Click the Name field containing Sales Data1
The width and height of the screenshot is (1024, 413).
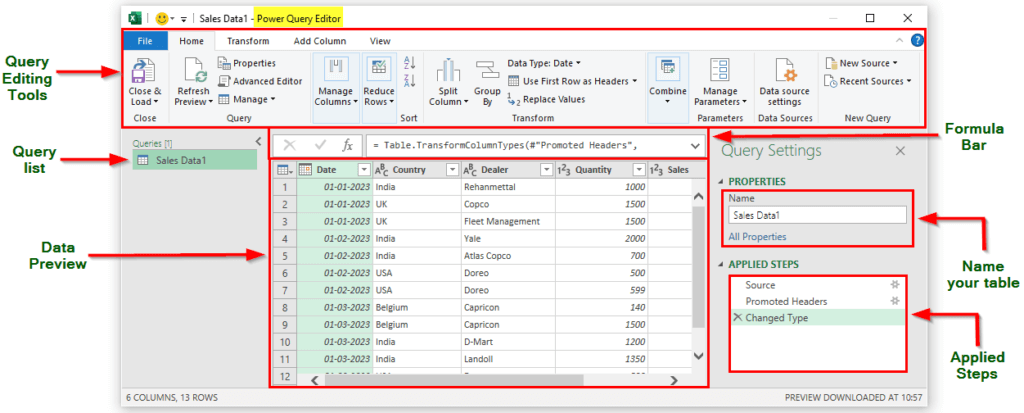pos(817,214)
